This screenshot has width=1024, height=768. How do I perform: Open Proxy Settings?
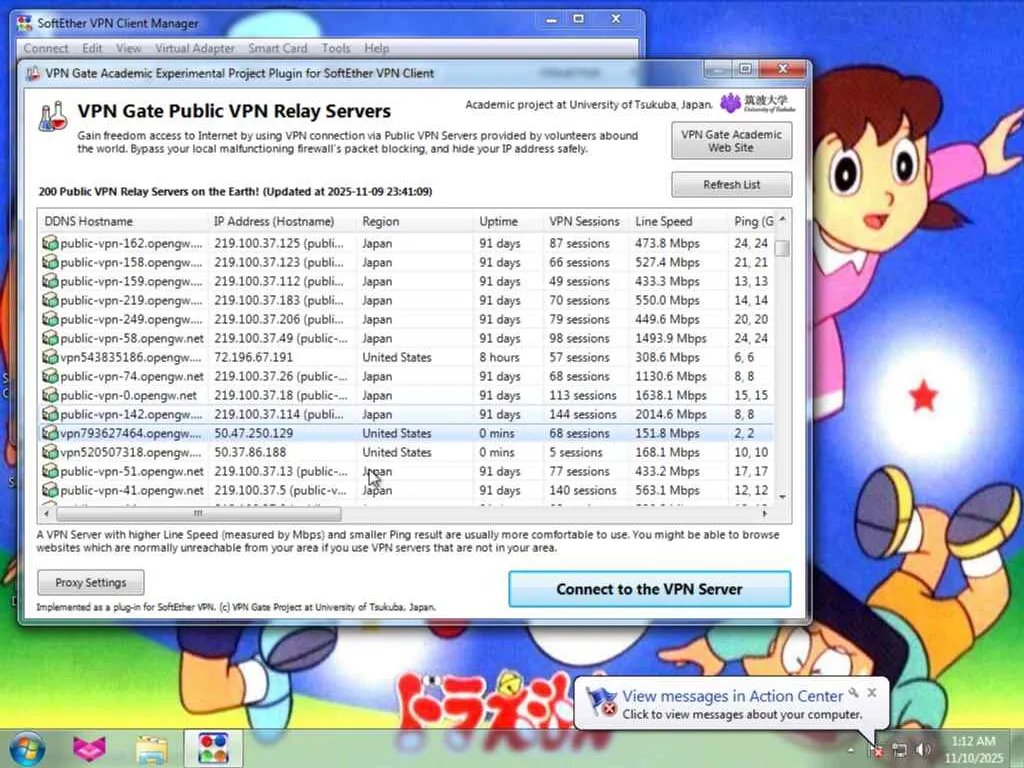91,583
